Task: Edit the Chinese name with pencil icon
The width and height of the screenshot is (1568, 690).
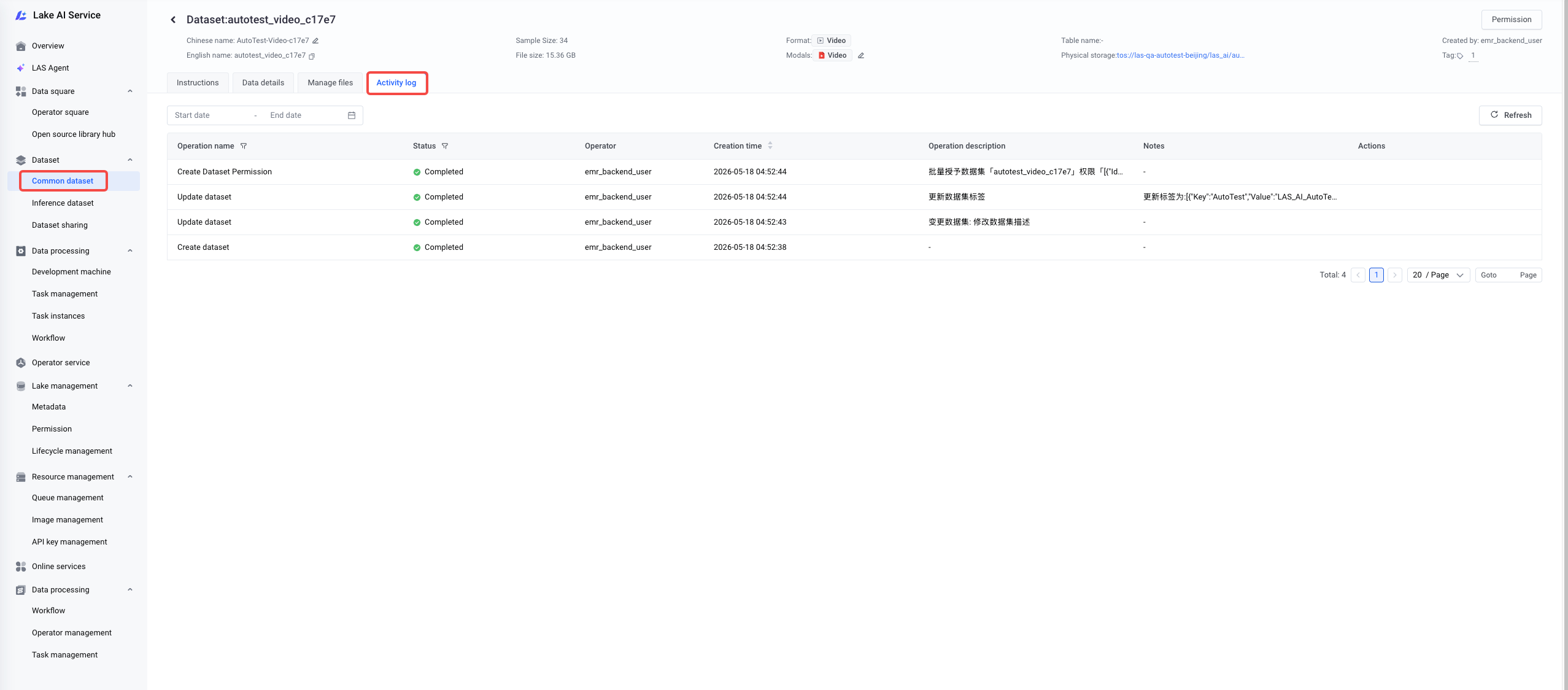Action: 315,41
